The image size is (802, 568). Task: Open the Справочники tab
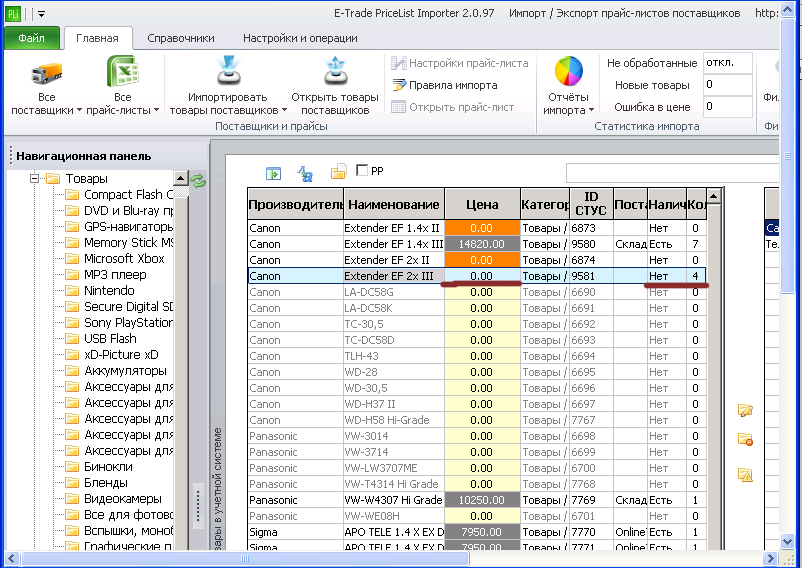[x=181, y=38]
